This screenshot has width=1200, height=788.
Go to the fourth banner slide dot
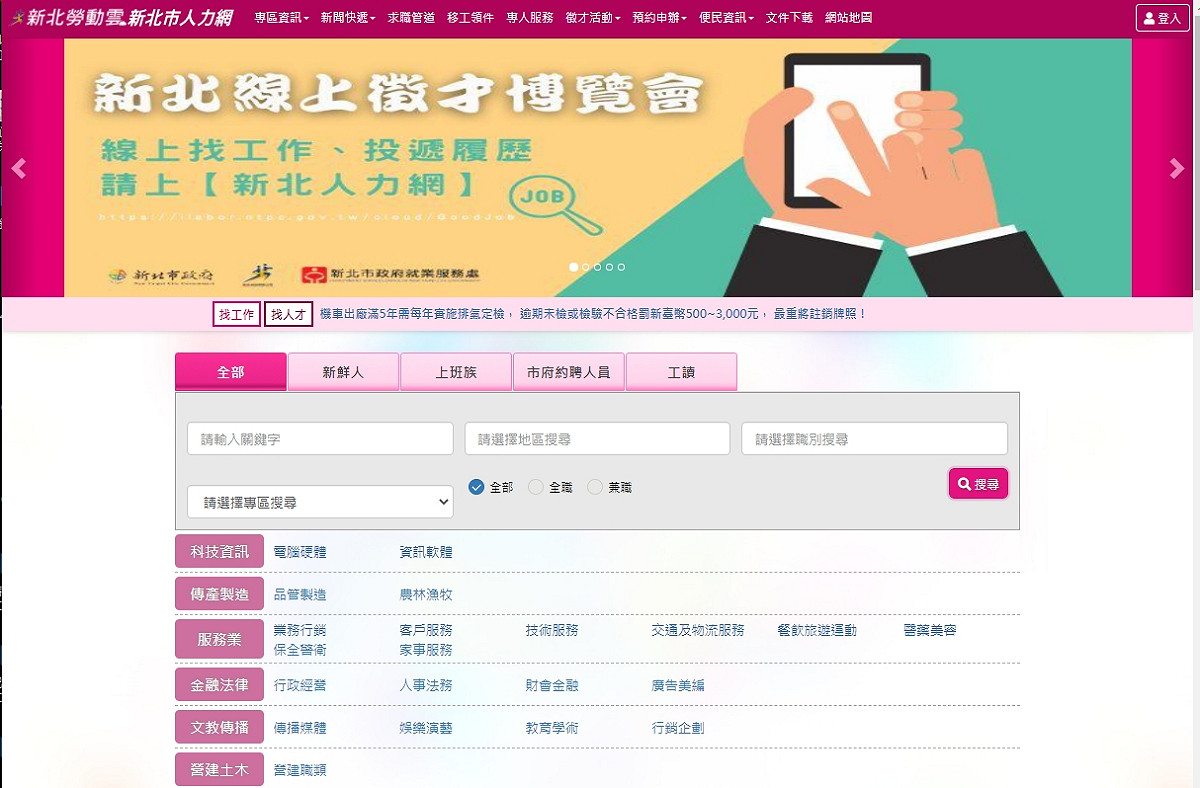pos(609,267)
